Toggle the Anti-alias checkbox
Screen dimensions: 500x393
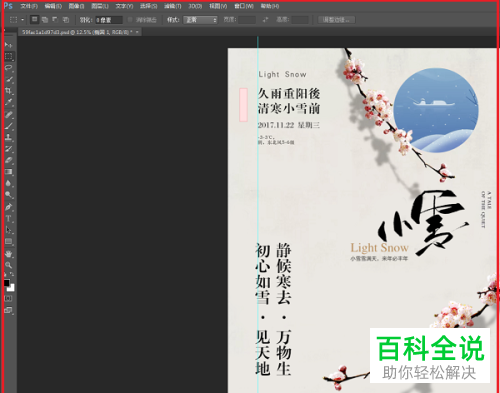pos(130,20)
